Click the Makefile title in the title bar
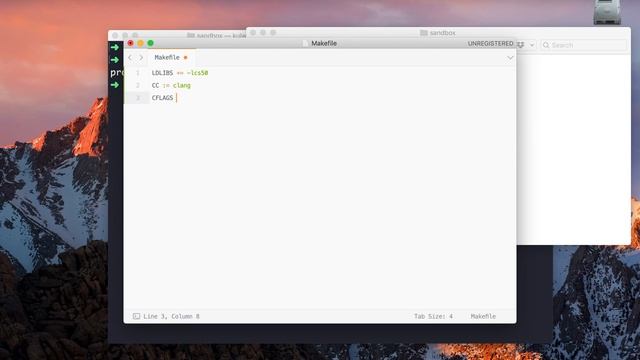Screen dimensions: 640x360 point(324,43)
